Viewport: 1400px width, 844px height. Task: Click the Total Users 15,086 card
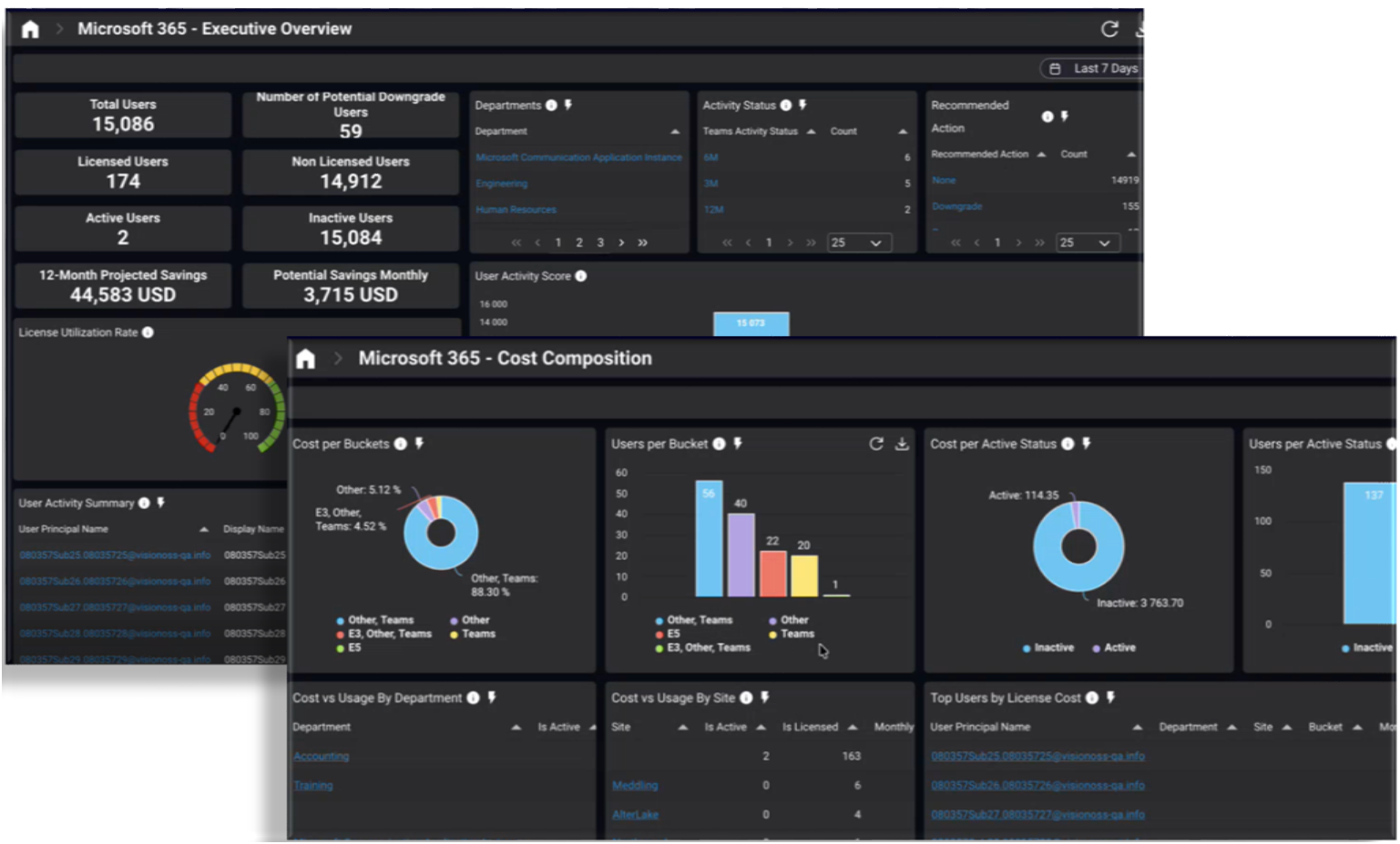click(x=123, y=116)
